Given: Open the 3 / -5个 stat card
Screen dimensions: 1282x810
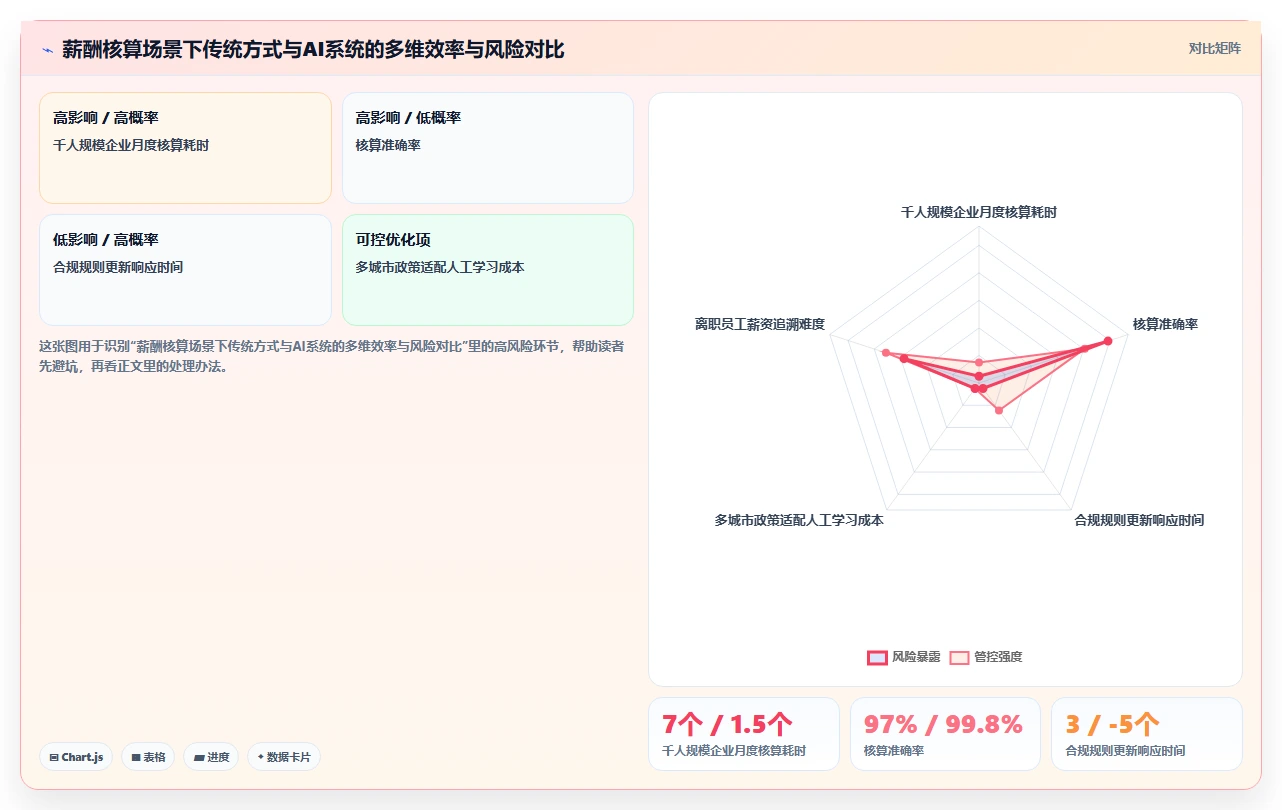Looking at the screenshot, I should [x=1146, y=734].
